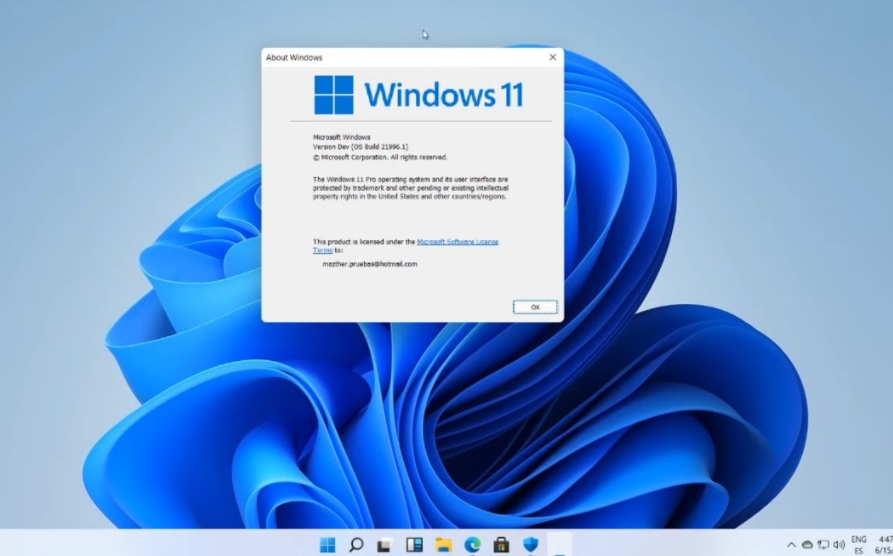
Task: Click the Windows 11 logo graphic
Action: [419, 95]
